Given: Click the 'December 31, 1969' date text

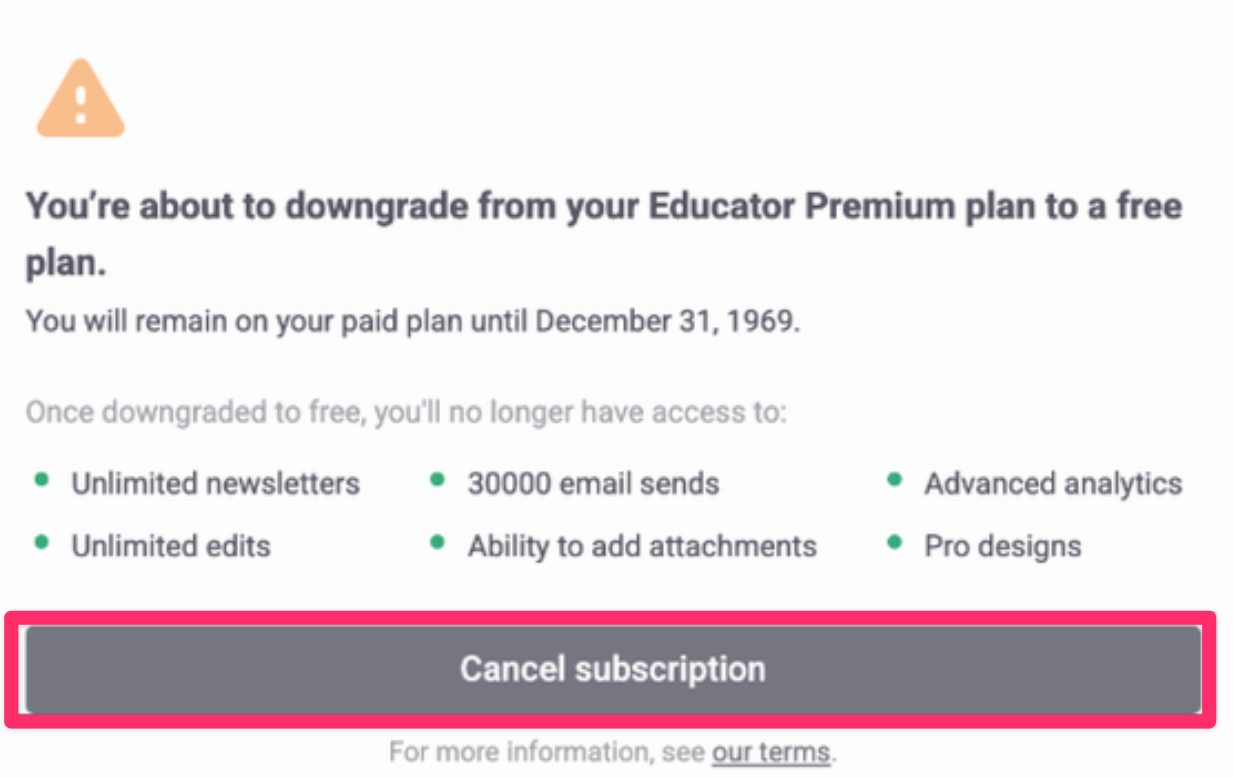Looking at the screenshot, I should [x=666, y=321].
